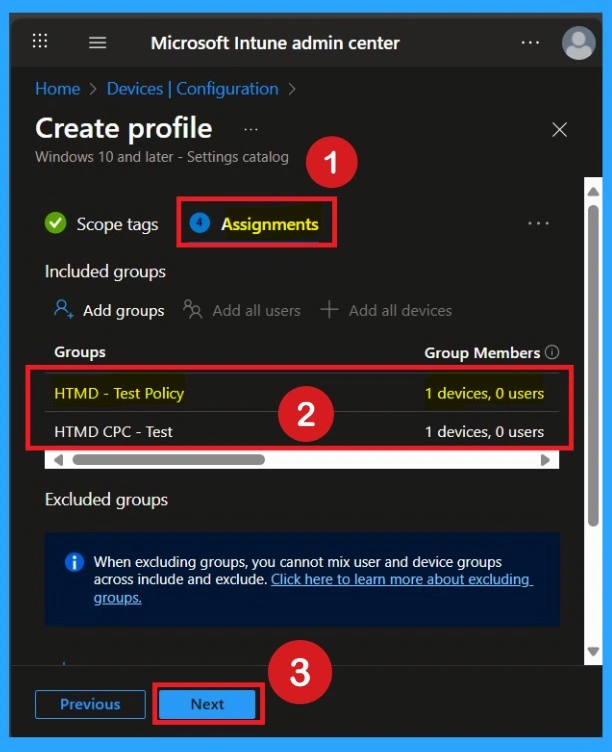612x752 pixels.
Task: Open the hamburger navigation menu
Action: (97, 43)
